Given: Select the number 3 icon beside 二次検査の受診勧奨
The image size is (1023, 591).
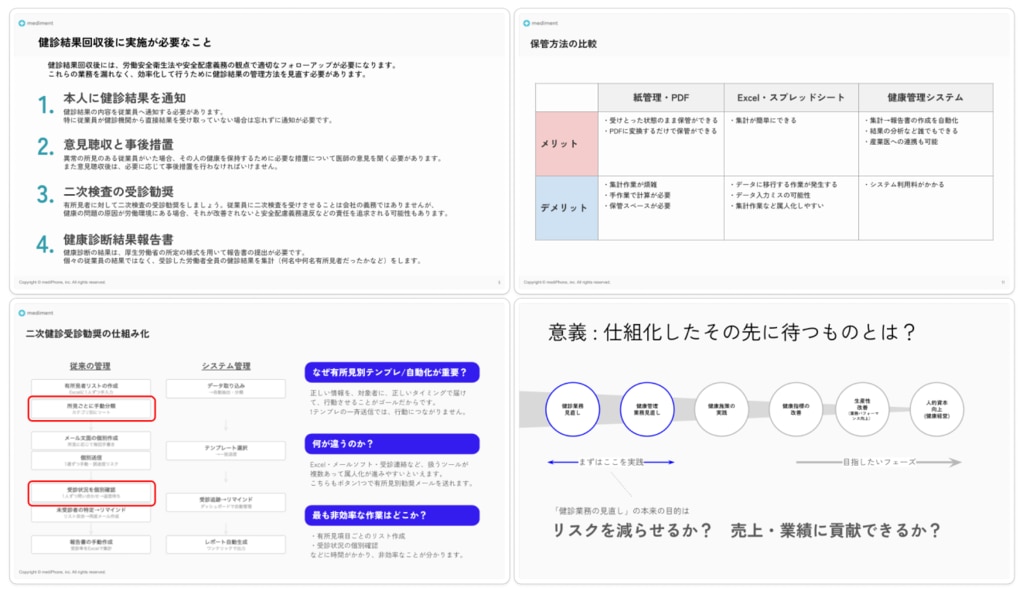Looking at the screenshot, I should (44, 194).
